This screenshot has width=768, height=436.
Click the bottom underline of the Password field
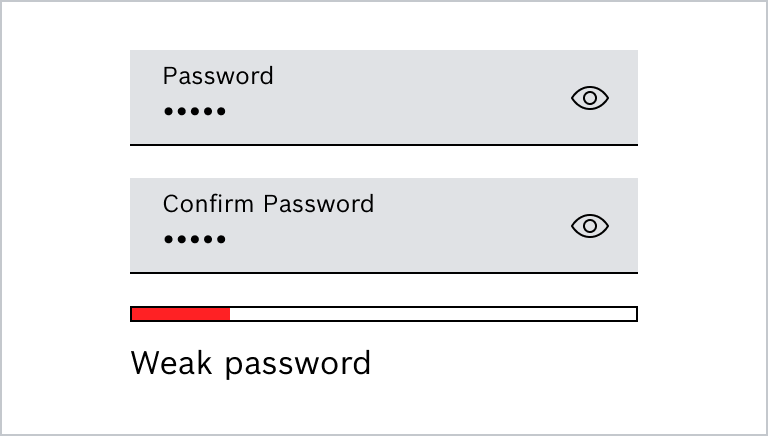(383, 145)
